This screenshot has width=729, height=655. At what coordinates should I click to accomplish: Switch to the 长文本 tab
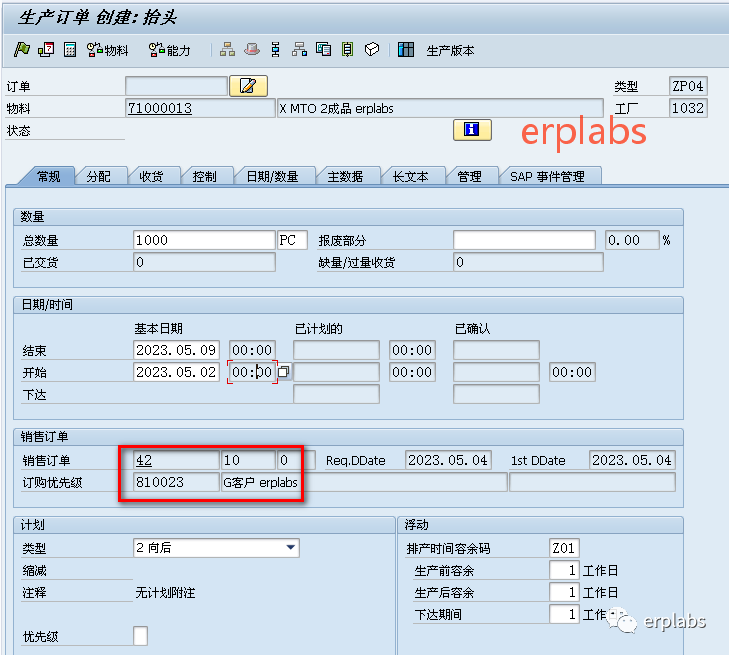point(410,177)
